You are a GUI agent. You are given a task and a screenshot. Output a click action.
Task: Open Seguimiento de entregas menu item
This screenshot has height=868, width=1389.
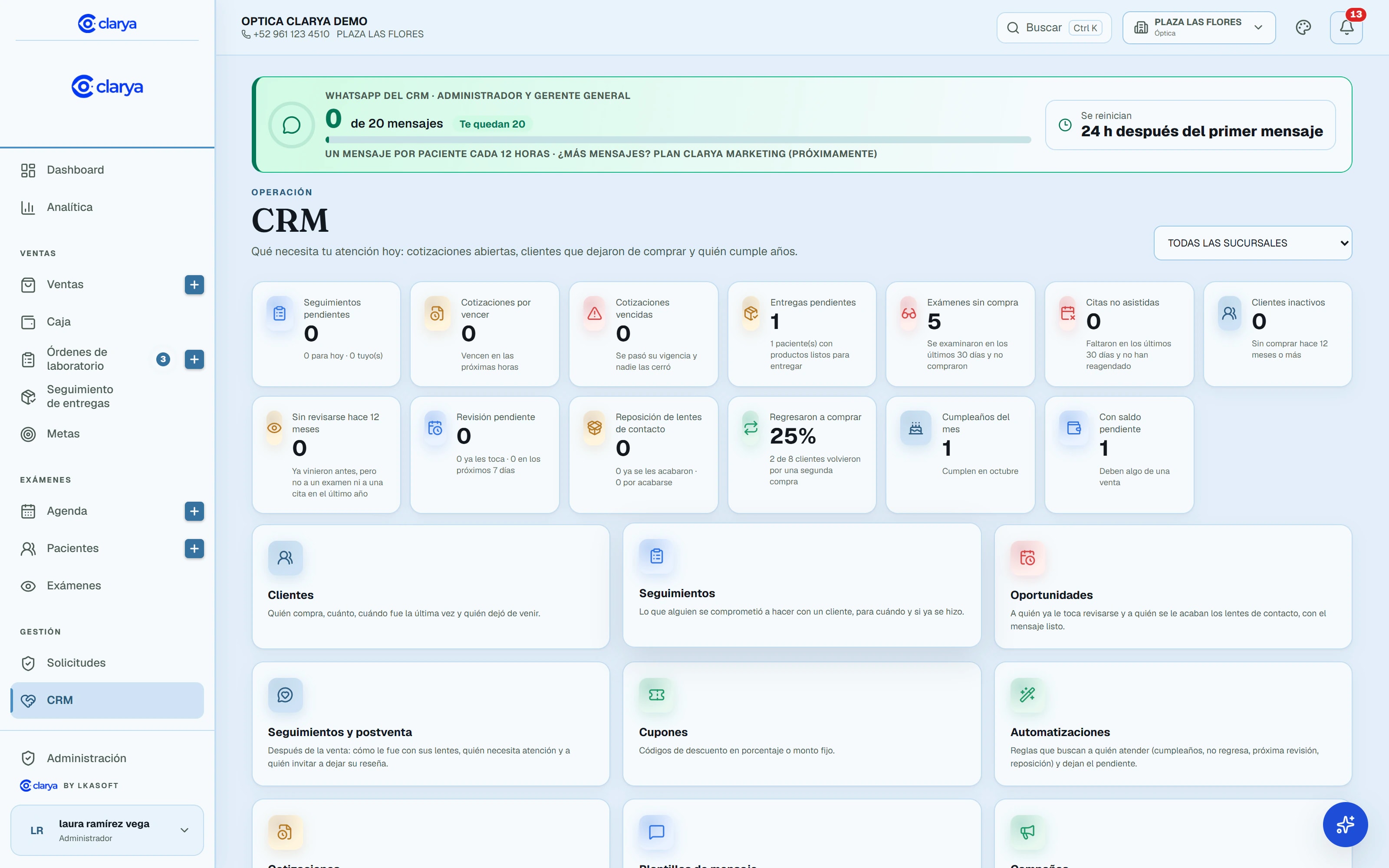pyautogui.click(x=107, y=397)
